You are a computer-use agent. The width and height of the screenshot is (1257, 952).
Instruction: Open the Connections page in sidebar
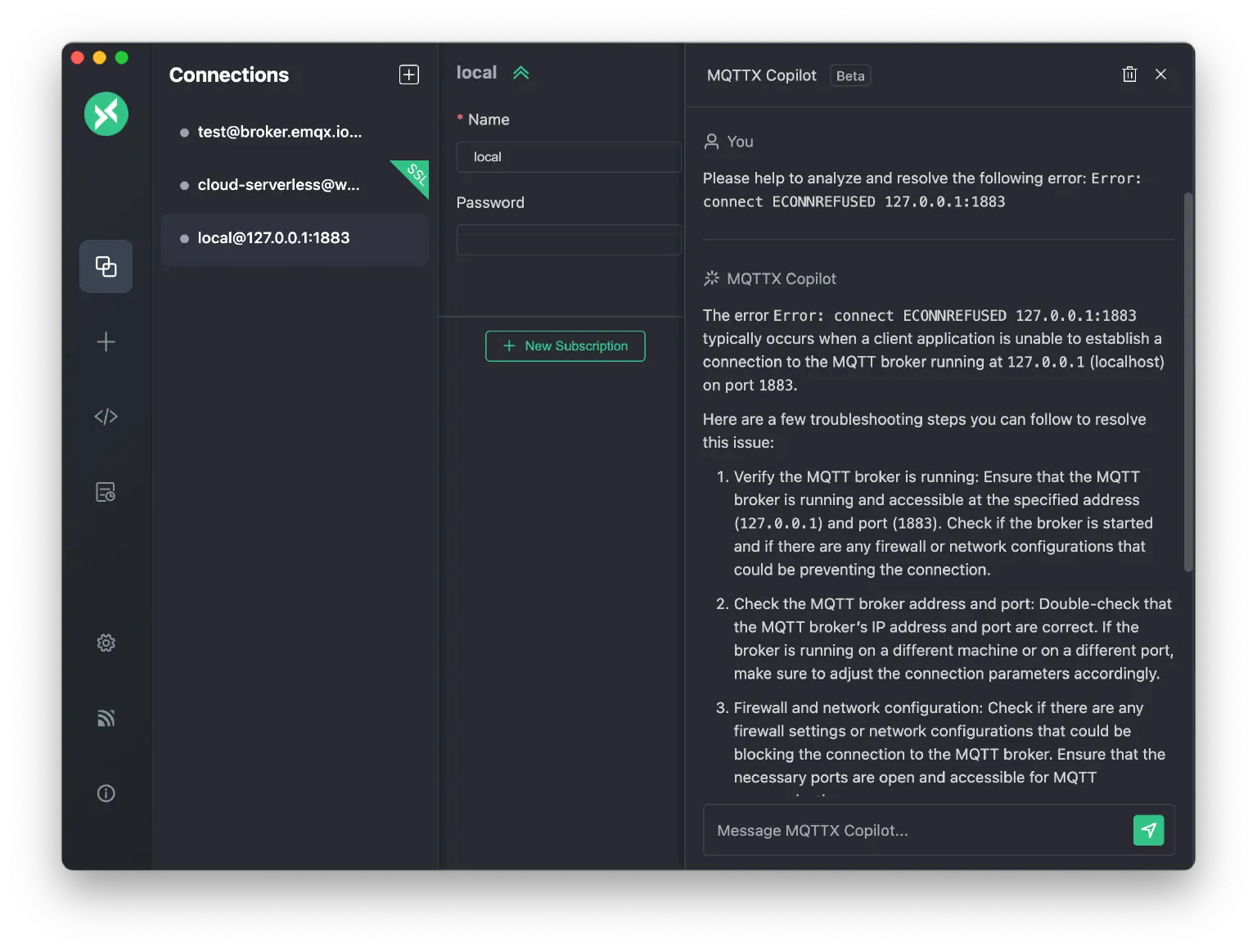(106, 266)
